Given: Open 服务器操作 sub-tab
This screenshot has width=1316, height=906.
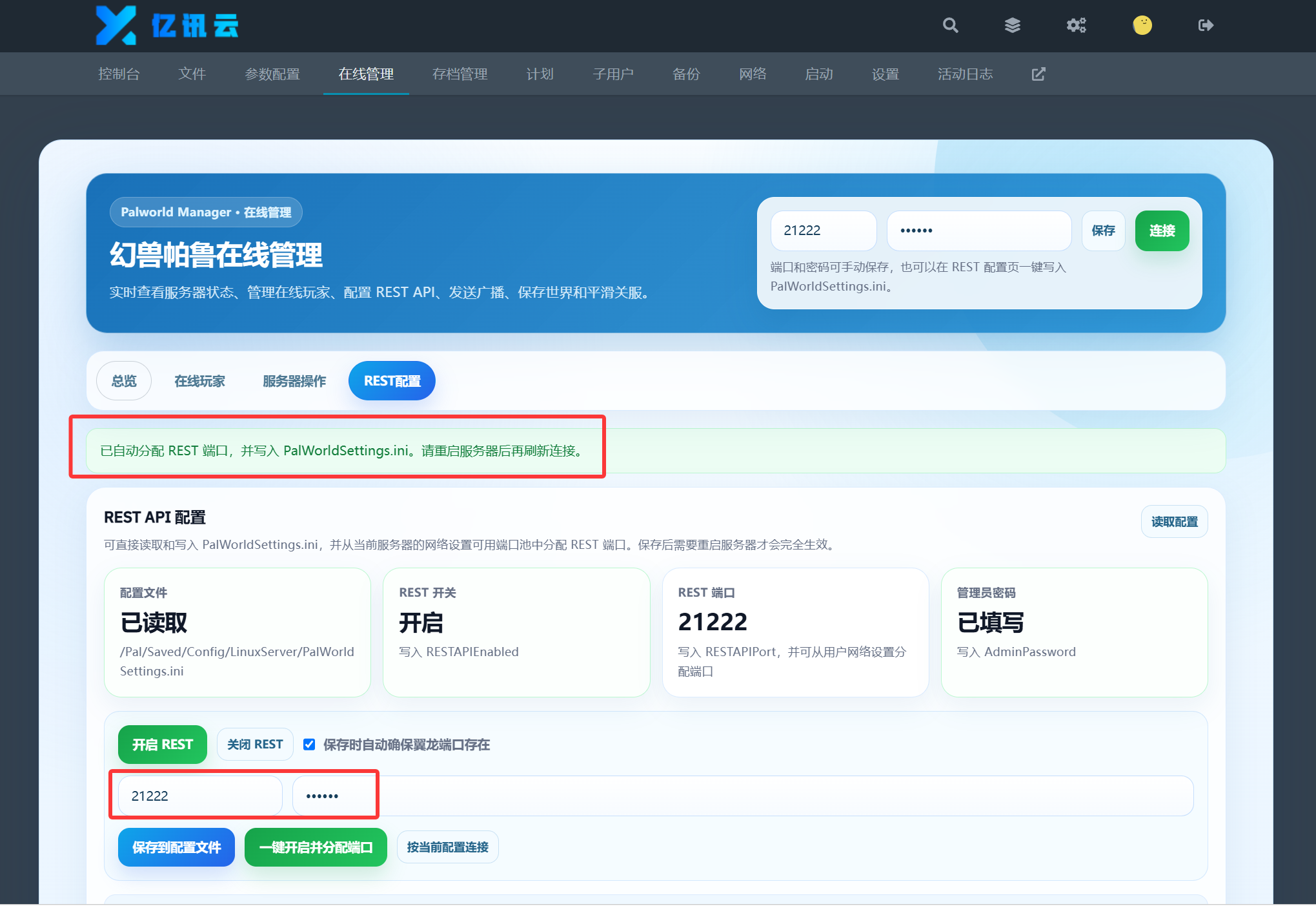Looking at the screenshot, I should (294, 381).
